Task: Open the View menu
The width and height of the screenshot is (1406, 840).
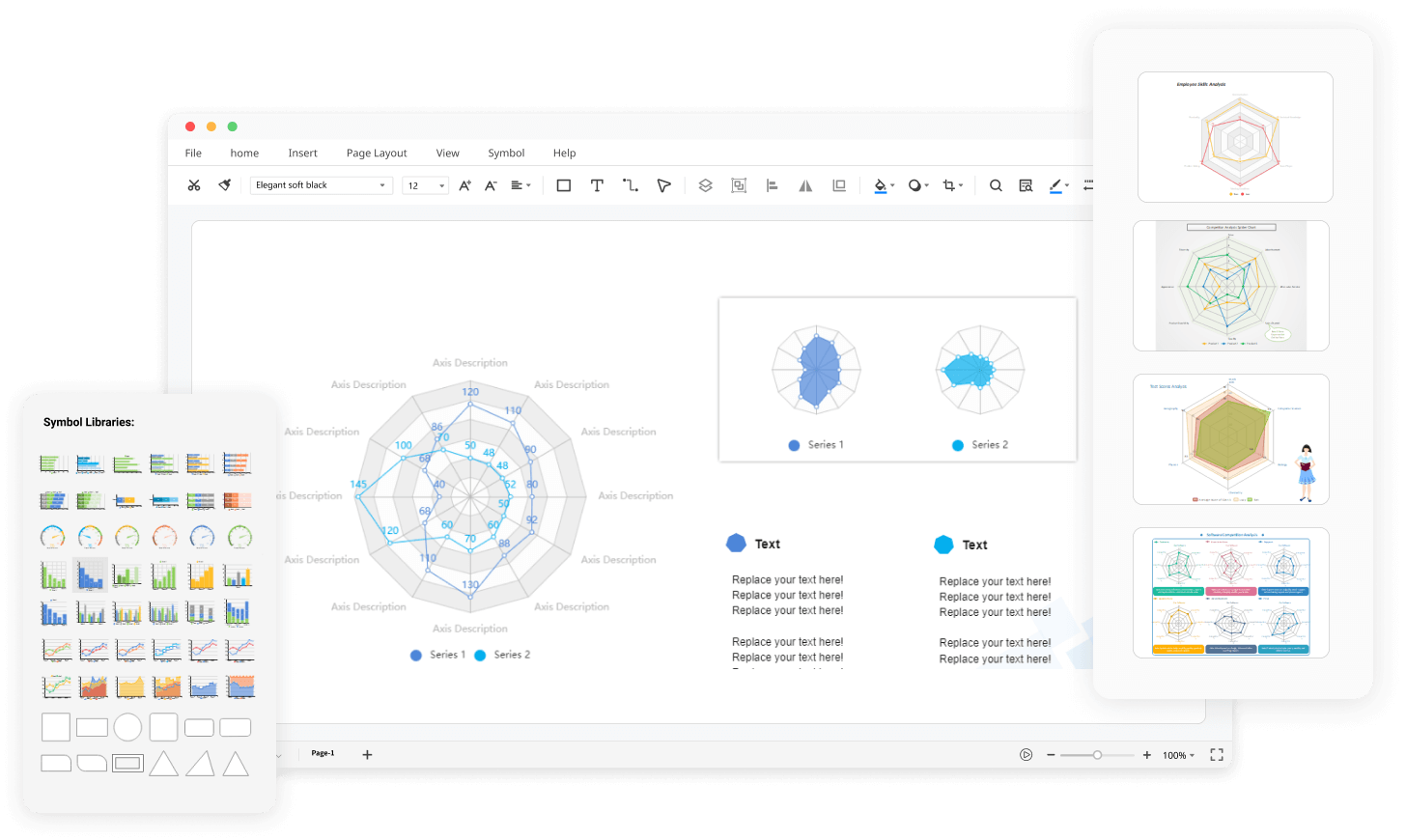Action: coord(447,154)
